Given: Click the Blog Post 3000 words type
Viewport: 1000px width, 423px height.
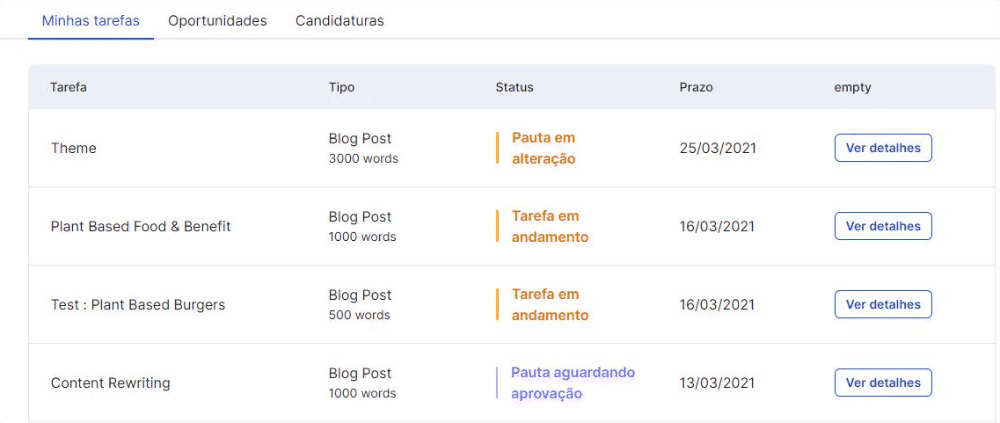Looking at the screenshot, I should pos(363,148).
